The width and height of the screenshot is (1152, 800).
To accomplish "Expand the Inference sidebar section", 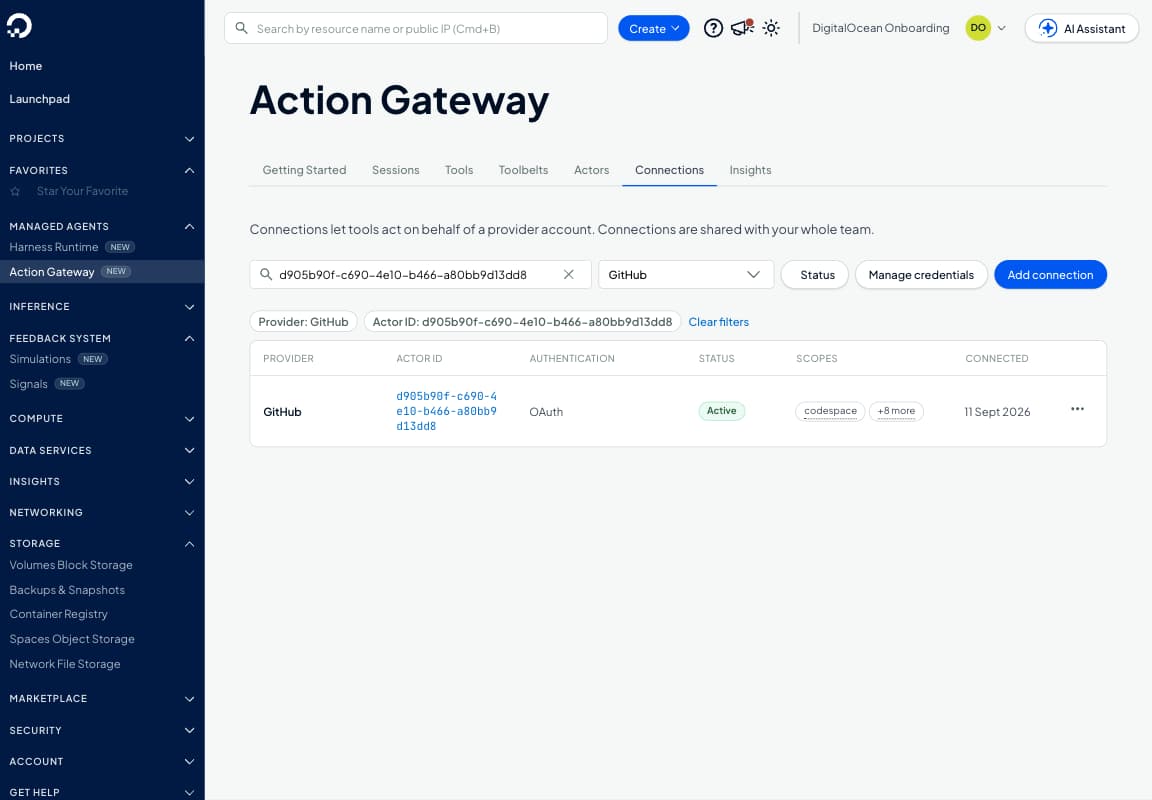I will (x=102, y=306).
